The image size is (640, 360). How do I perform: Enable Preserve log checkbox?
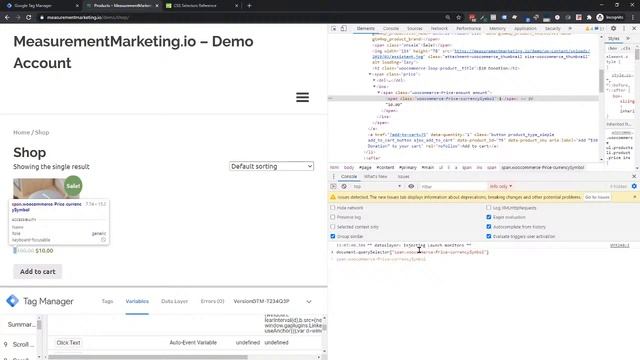[x=333, y=217]
